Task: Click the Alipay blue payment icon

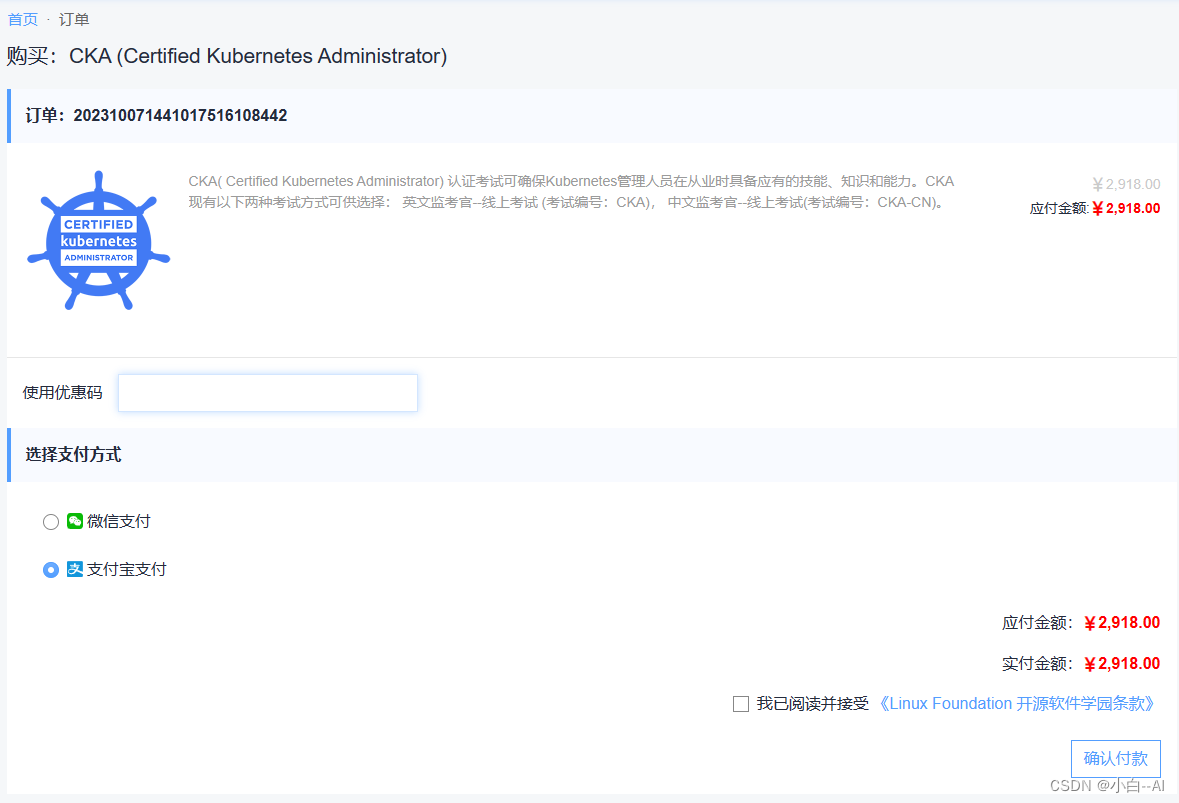Action: pyautogui.click(x=74, y=570)
